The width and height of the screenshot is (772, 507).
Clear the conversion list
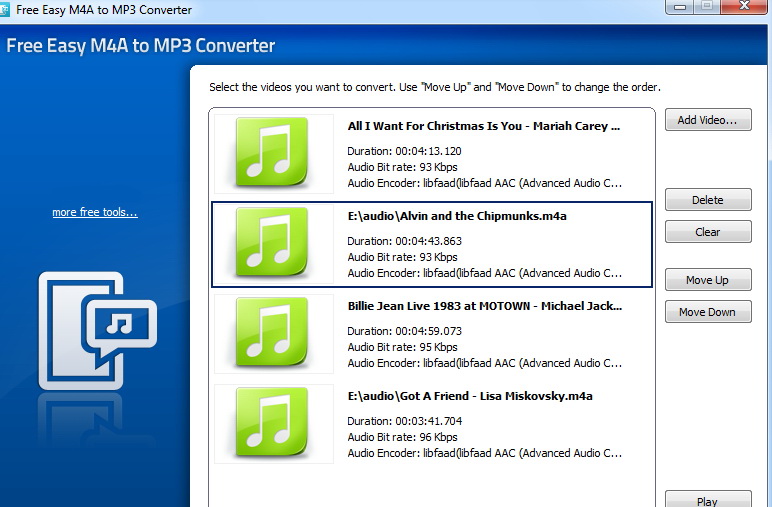click(x=708, y=232)
